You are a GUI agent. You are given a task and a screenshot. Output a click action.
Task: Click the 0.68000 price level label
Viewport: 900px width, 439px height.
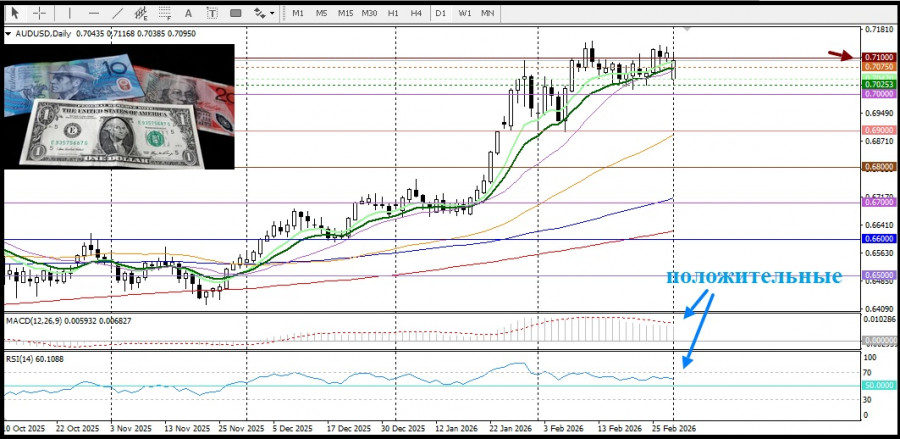point(879,167)
